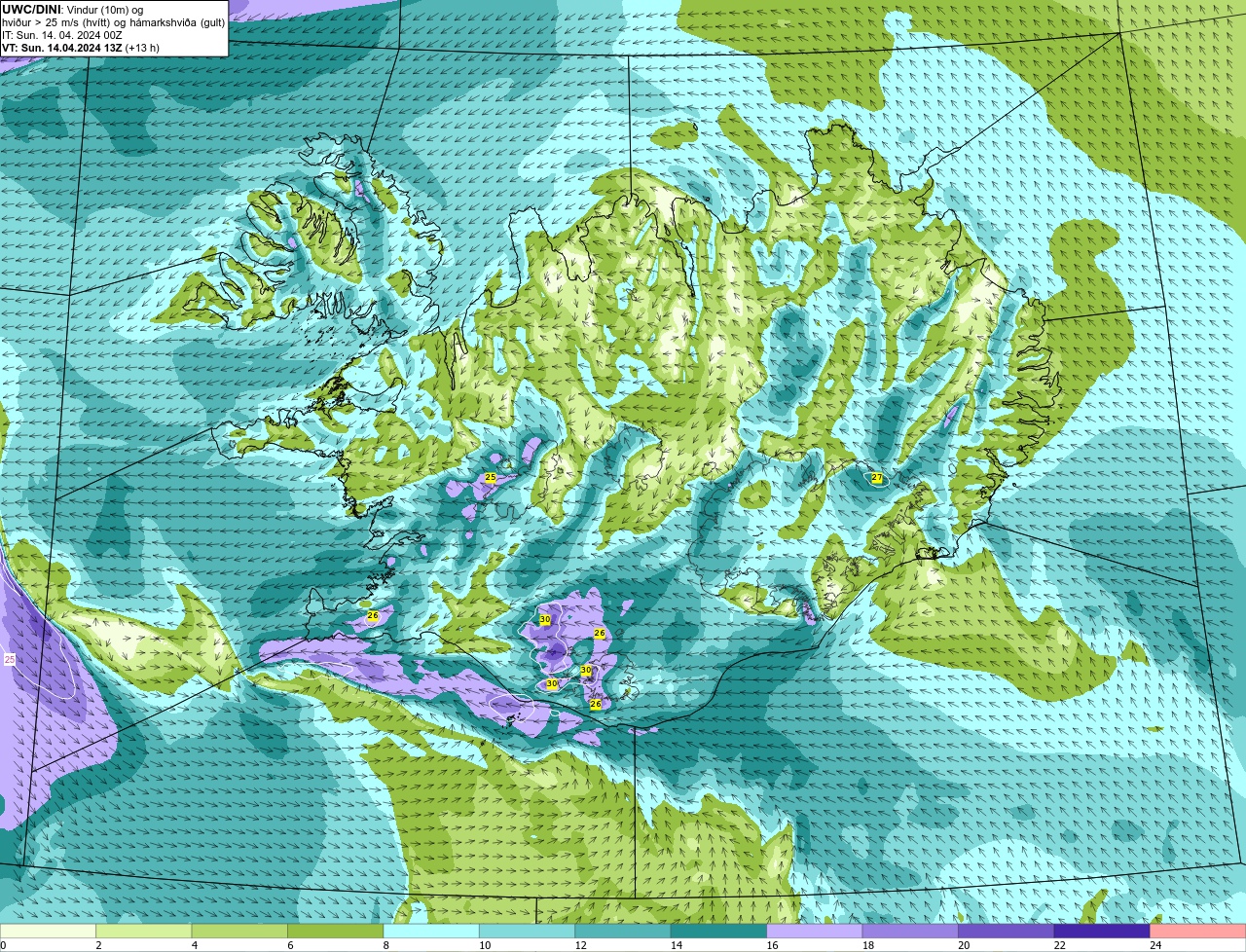The image size is (1246, 952).
Task: Click the "10" tick label on the color scale
Action: pos(484,945)
